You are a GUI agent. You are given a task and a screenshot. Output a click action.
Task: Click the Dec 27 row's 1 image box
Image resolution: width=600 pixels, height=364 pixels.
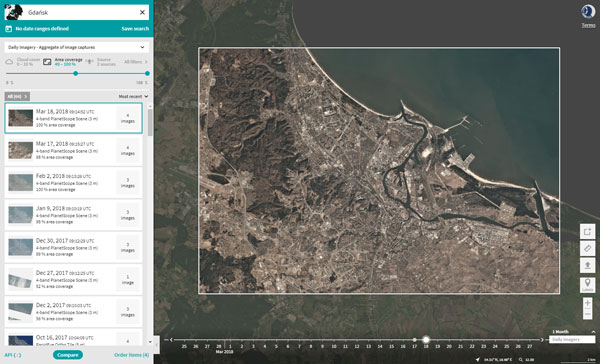tap(128, 280)
